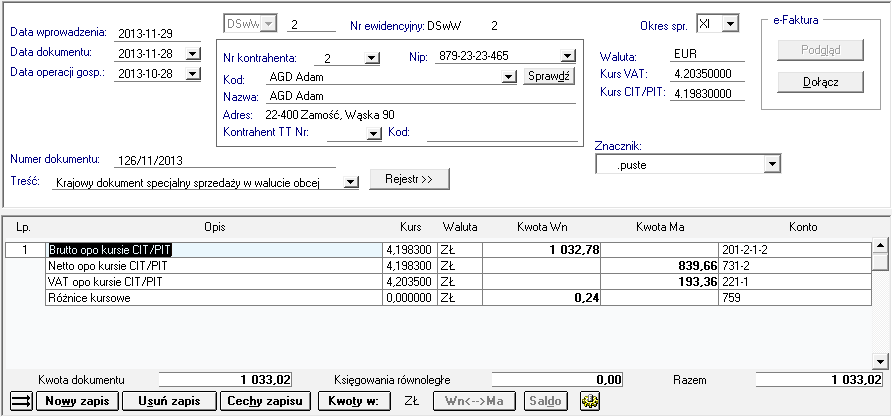Expand the Treść description dropdown
This screenshot has width=892, height=417.
point(351,183)
